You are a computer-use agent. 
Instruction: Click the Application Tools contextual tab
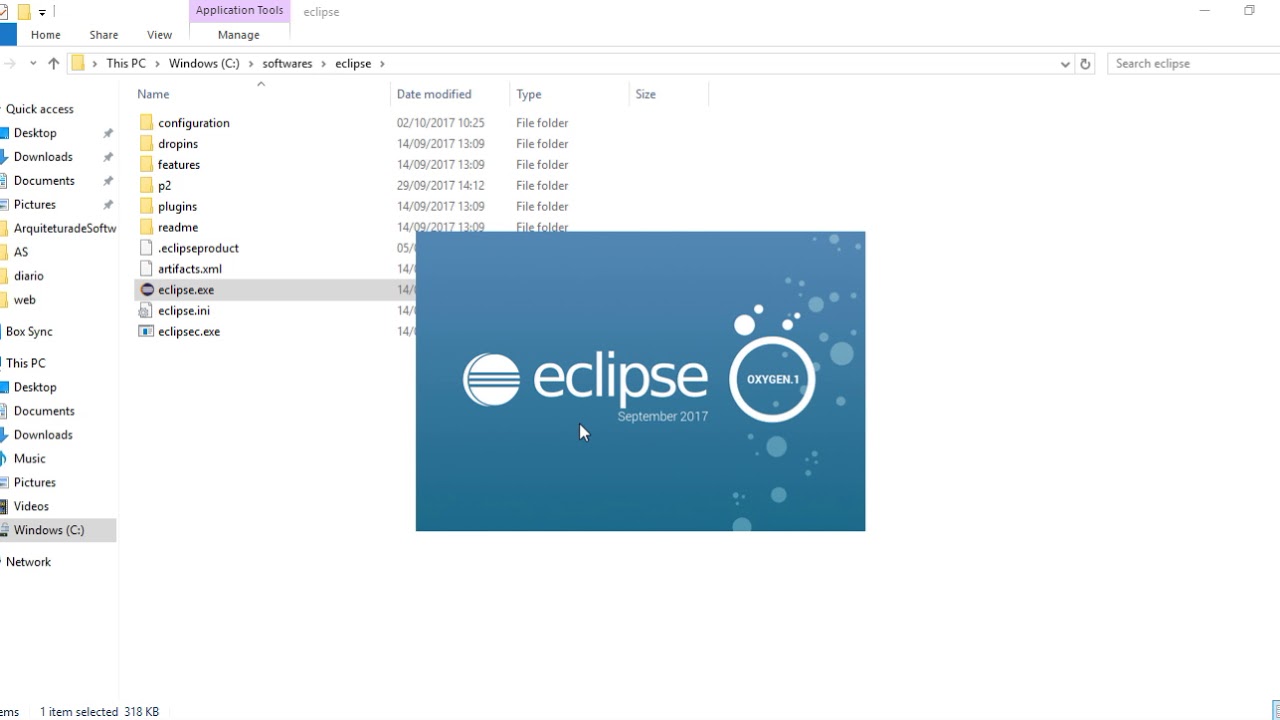[239, 11]
